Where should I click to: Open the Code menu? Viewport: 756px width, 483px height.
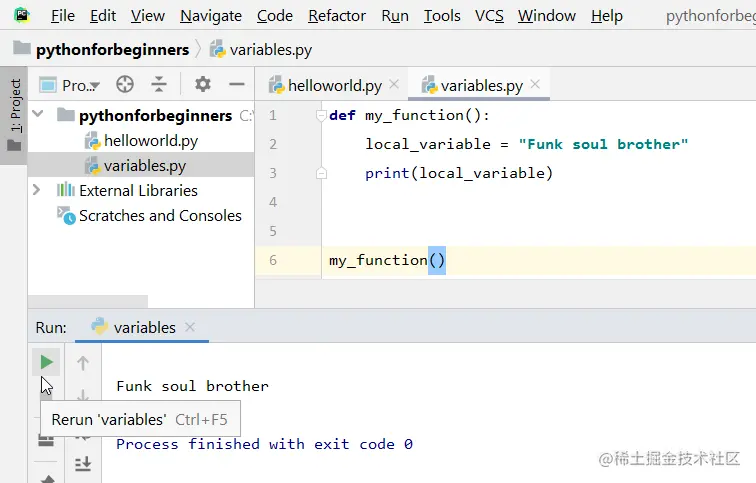point(275,16)
